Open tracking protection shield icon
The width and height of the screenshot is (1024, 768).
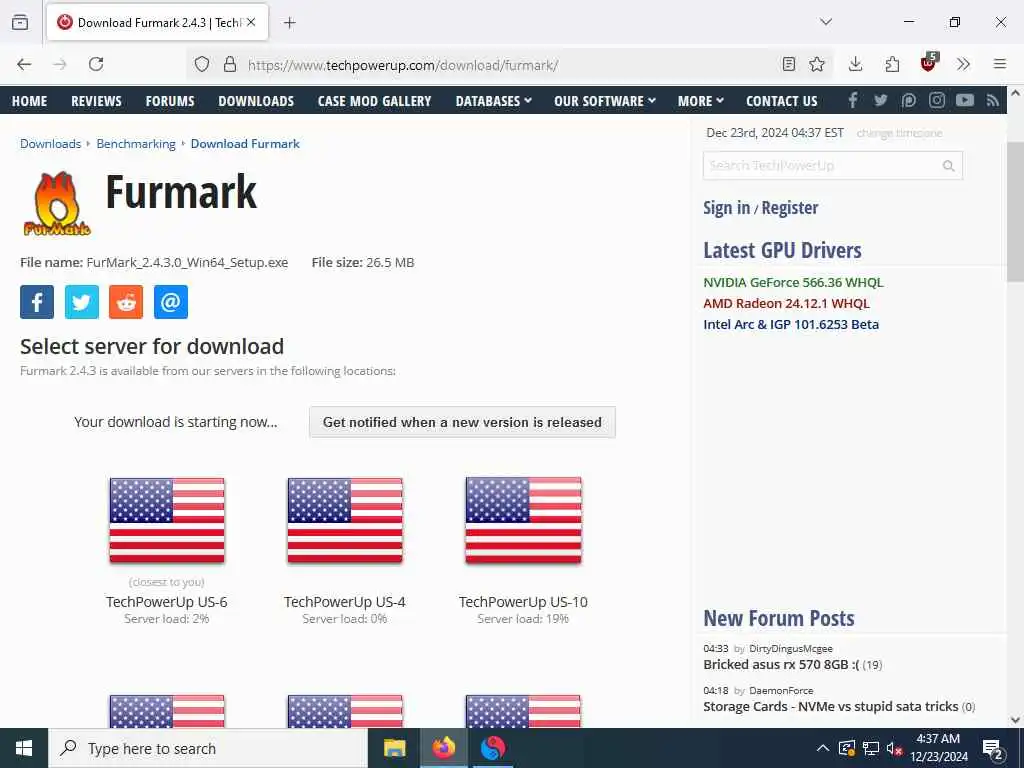point(202,64)
